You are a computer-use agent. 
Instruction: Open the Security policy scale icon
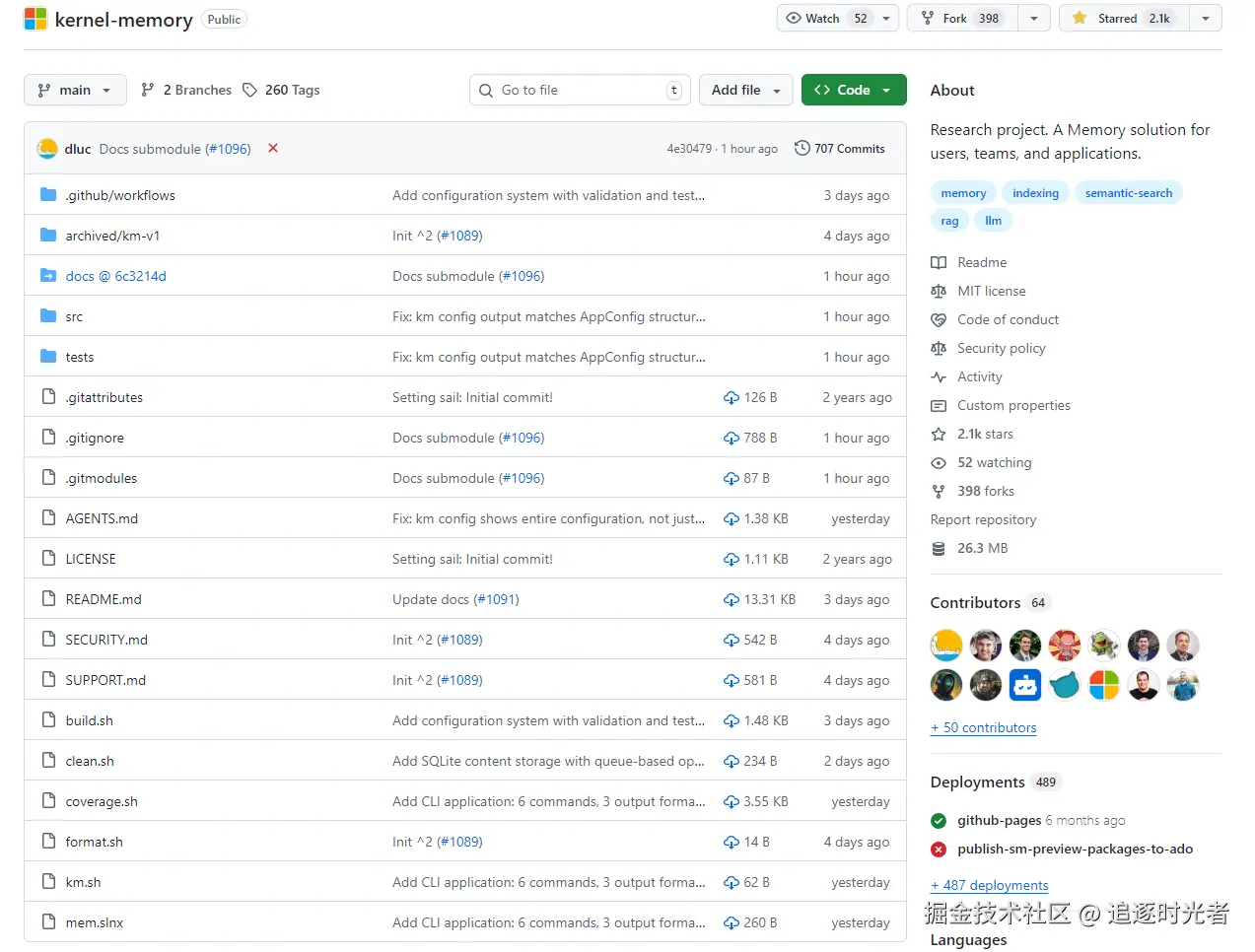[939, 348]
